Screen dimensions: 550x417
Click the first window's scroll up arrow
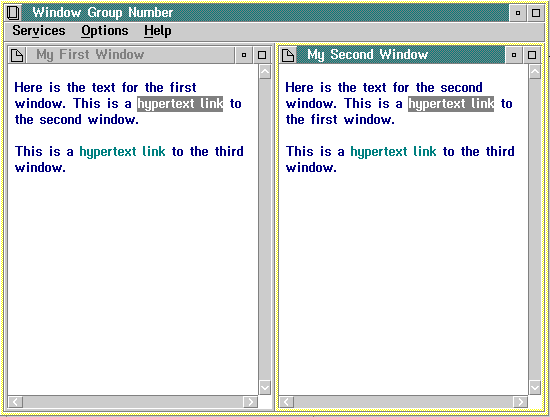coord(265,72)
